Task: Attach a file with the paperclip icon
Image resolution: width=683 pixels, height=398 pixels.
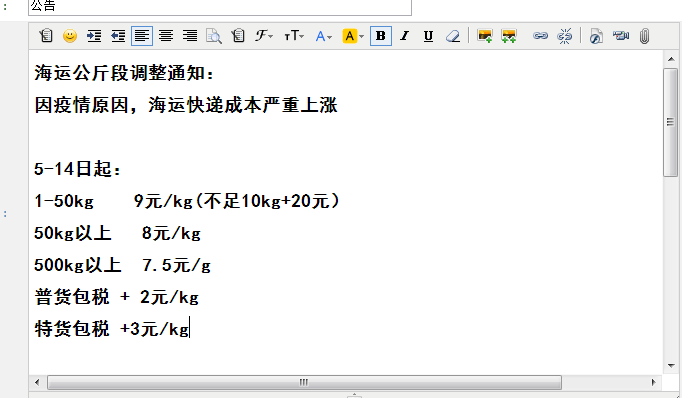Action: [645, 36]
